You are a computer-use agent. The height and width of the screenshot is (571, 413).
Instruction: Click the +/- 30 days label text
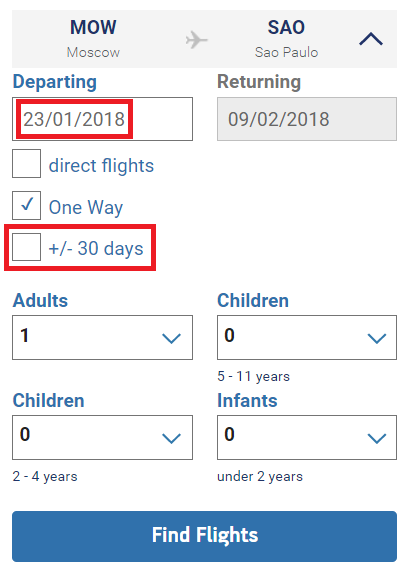[96, 249]
